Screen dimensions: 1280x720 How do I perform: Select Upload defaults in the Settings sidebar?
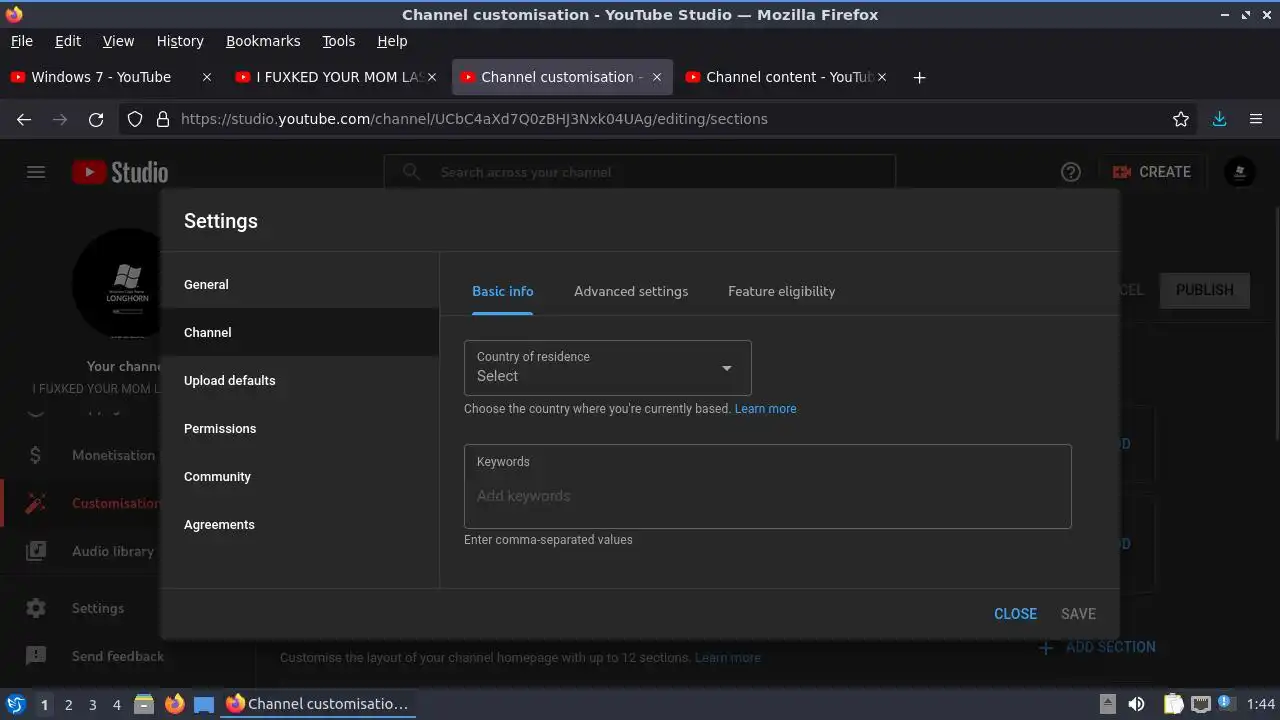pyautogui.click(x=300, y=380)
